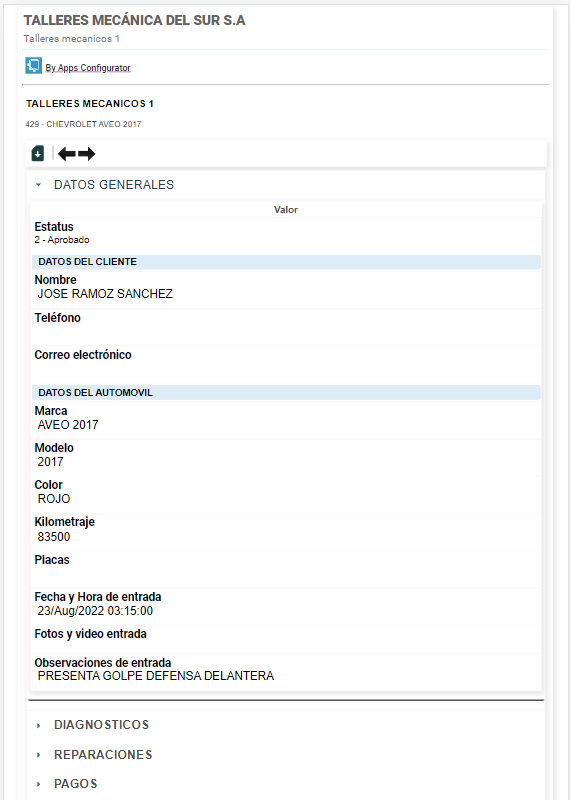Image resolution: width=571 pixels, height=800 pixels.
Task: Click the DIAGNOSTICOS expand arrow
Action: pyautogui.click(x=39, y=725)
